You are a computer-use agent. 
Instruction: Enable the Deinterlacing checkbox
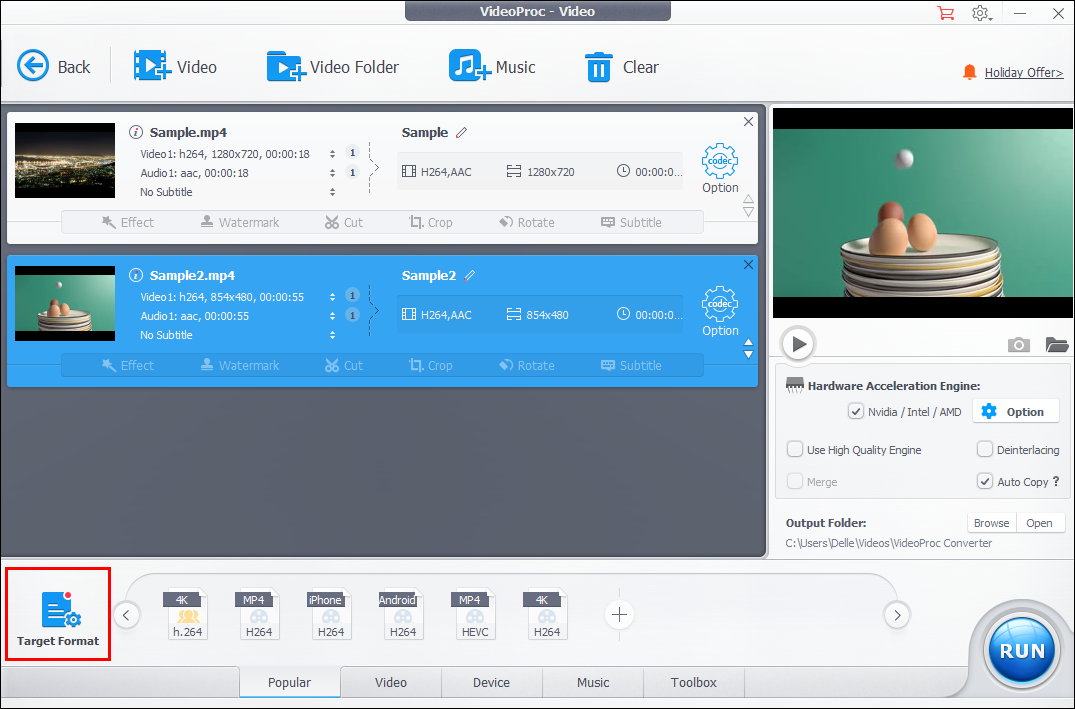(x=985, y=449)
